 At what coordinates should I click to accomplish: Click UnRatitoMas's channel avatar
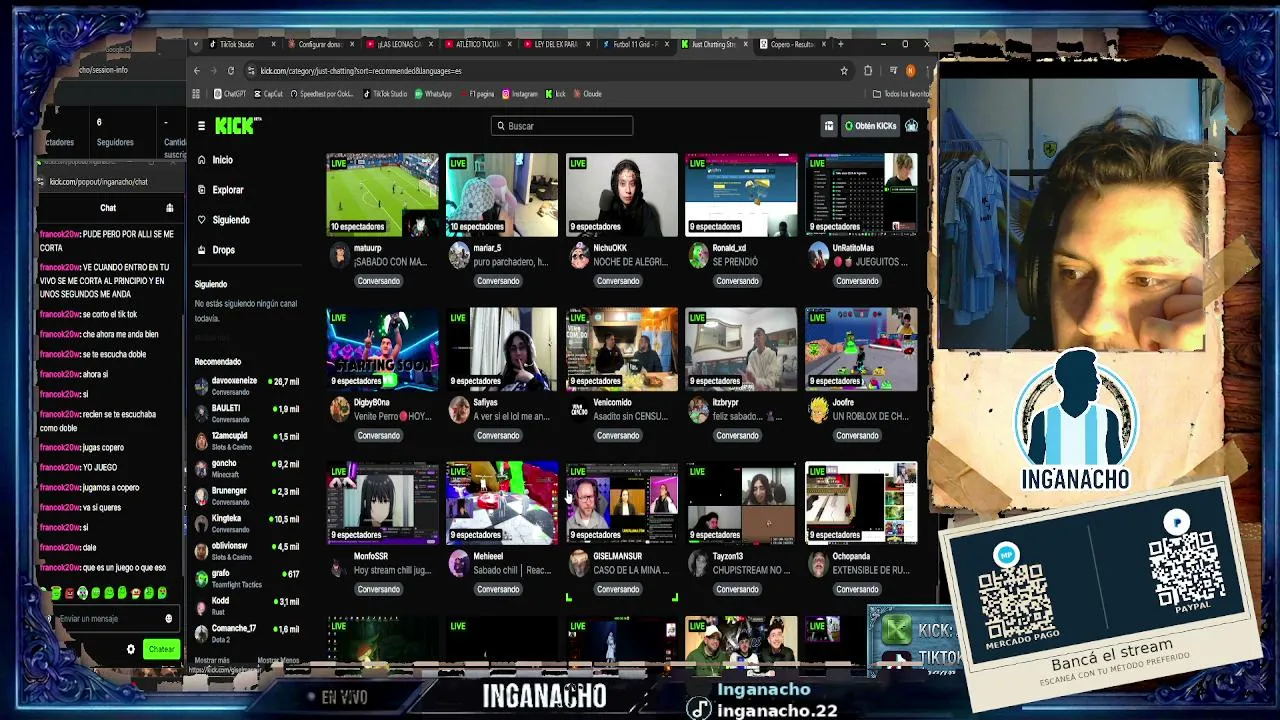[819, 256]
